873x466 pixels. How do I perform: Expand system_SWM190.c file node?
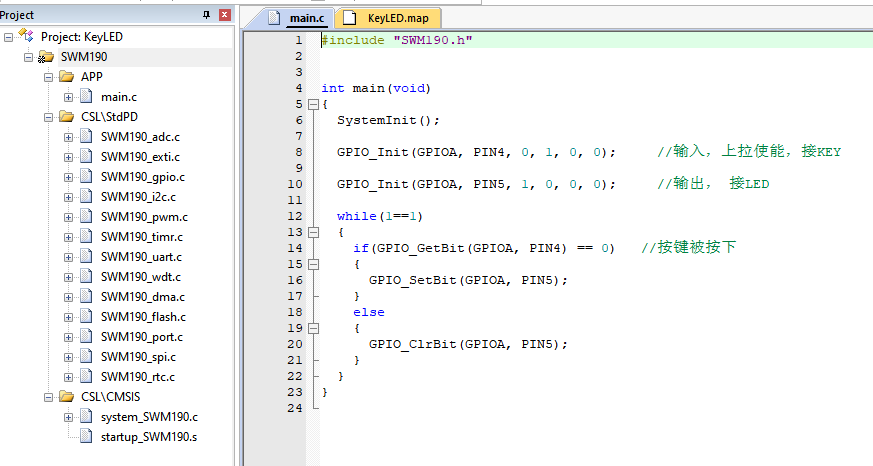click(68, 418)
